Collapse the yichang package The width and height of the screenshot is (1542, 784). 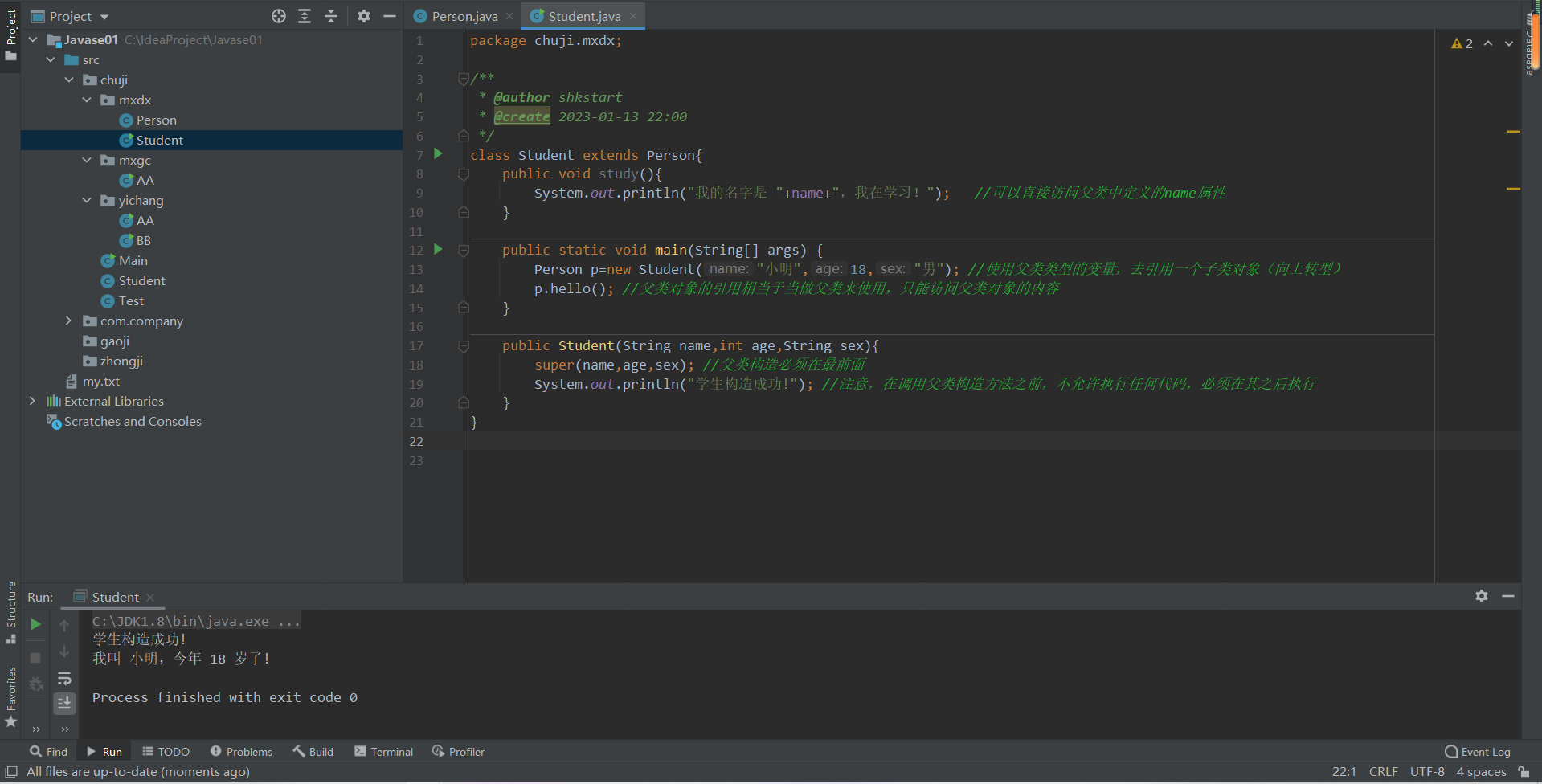click(87, 200)
